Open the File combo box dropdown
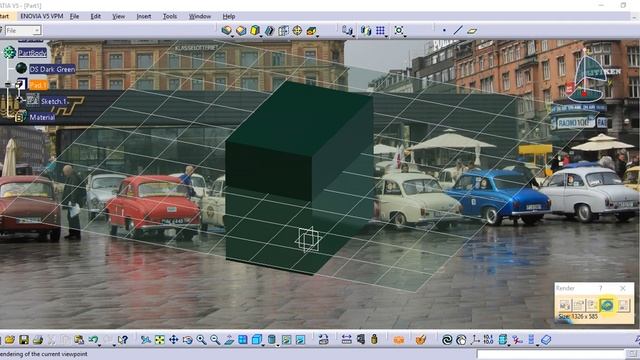640x360 pixels. 36,31
